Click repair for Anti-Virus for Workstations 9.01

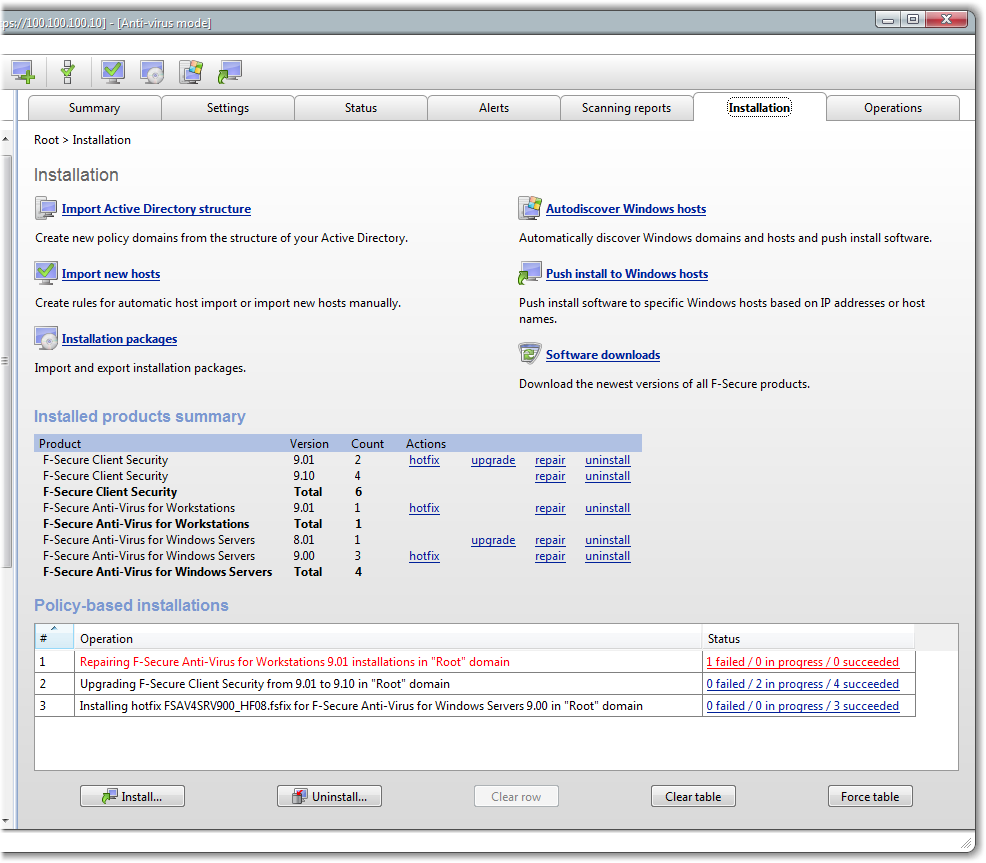point(550,508)
